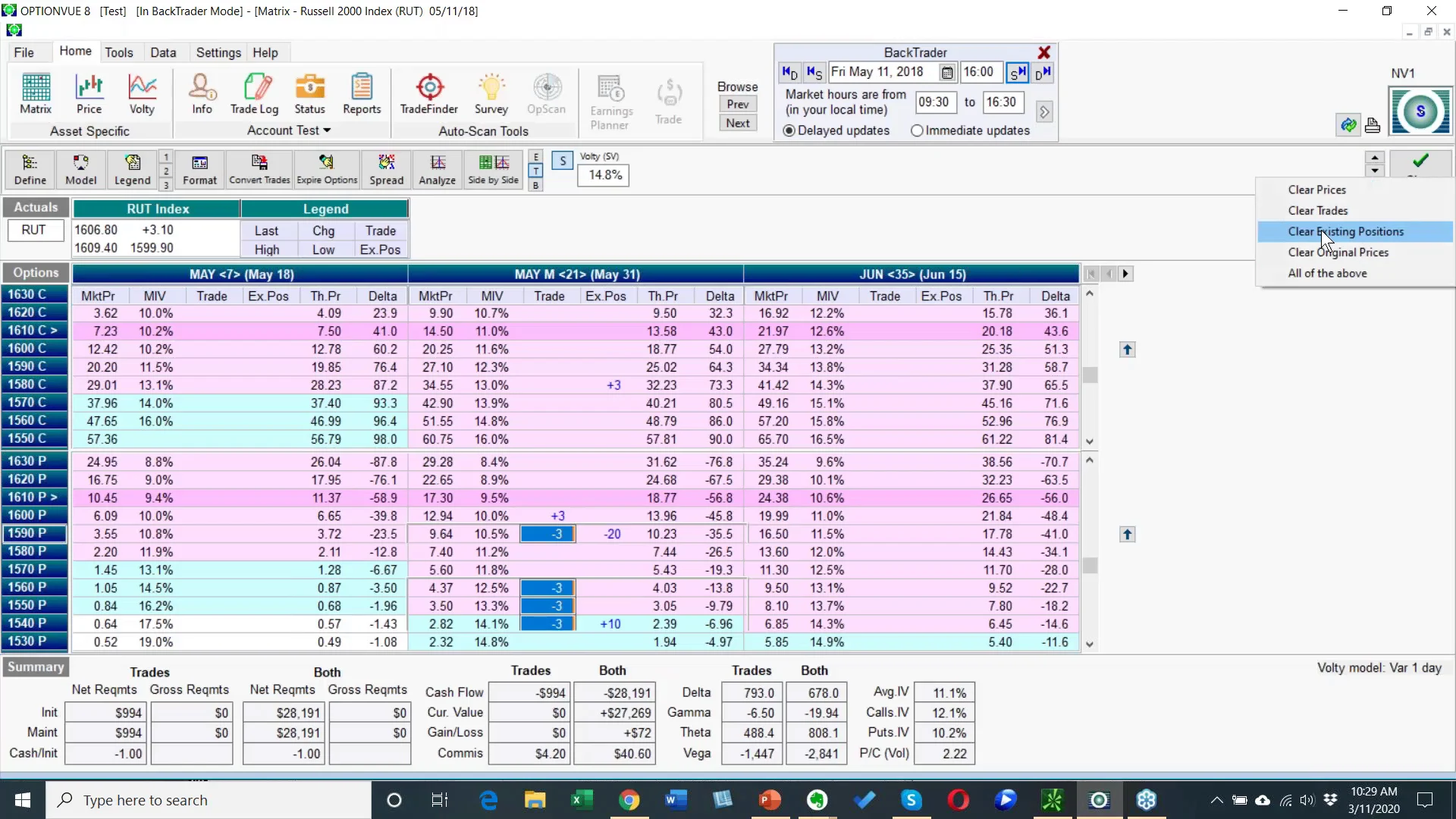Open the Format tool
Viewport: 1456px width, 819px height.
[x=199, y=169]
